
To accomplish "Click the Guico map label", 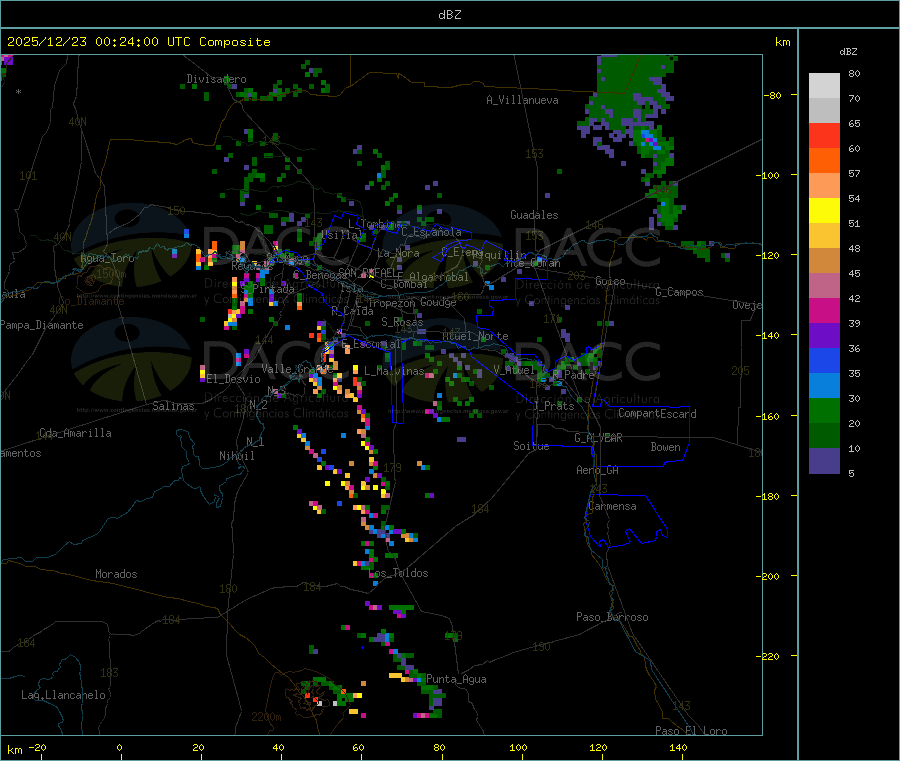I will pyautogui.click(x=610, y=281).
